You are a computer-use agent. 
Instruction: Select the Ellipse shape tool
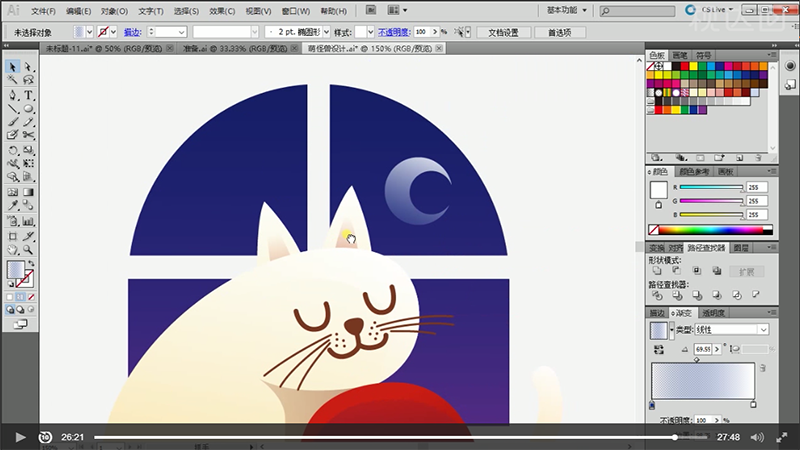pyautogui.click(x=28, y=109)
